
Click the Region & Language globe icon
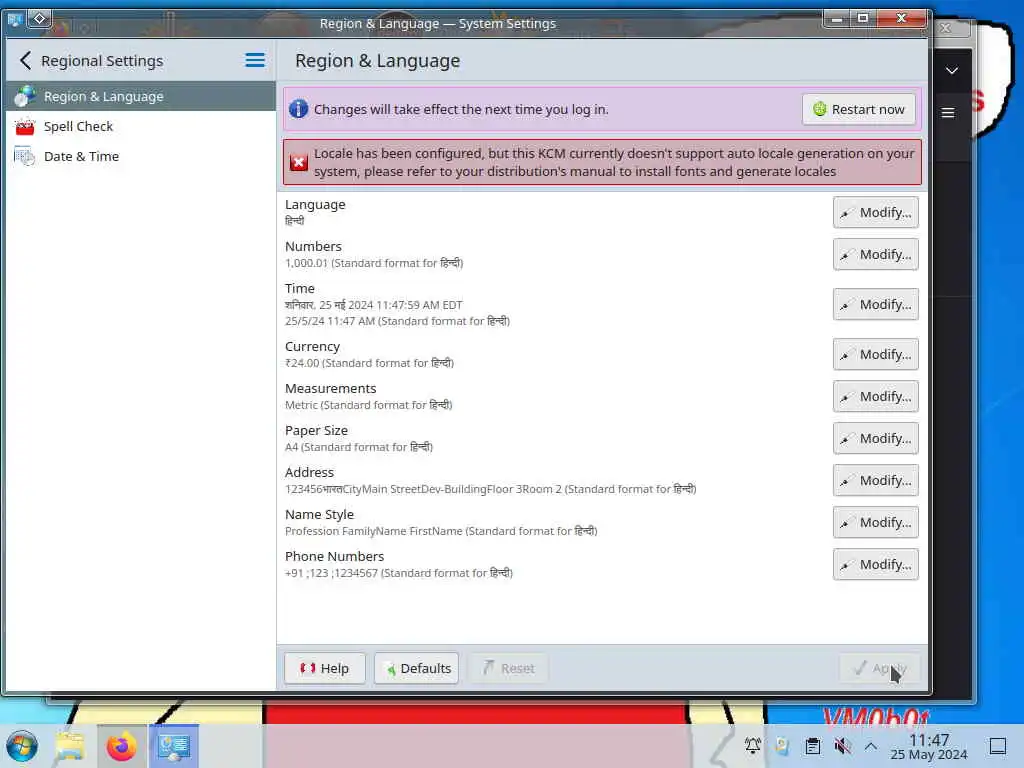tap(25, 96)
